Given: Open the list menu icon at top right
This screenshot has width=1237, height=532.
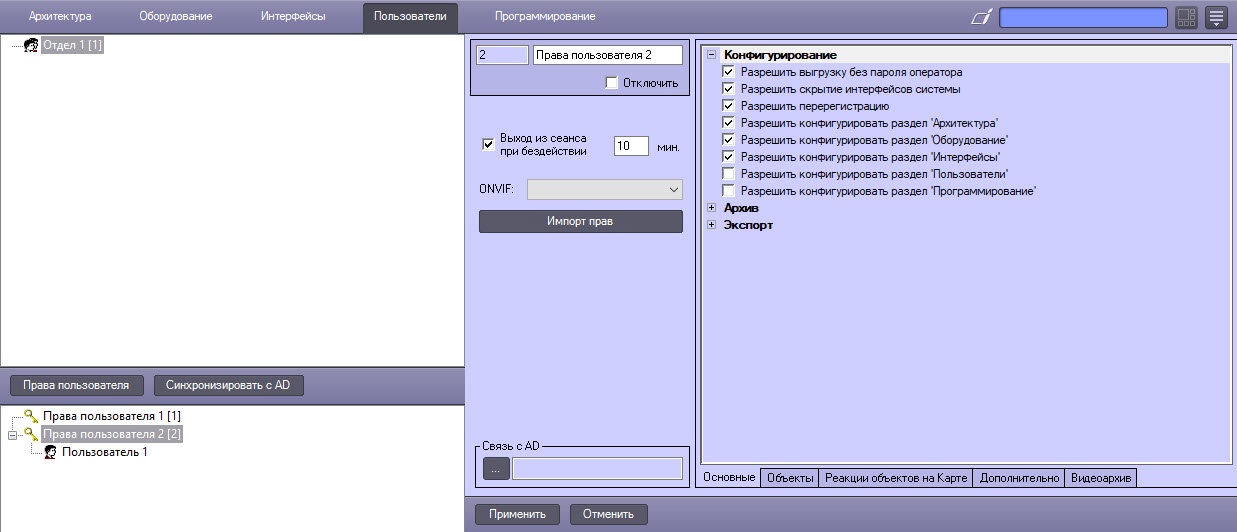Looking at the screenshot, I should pos(1216,17).
